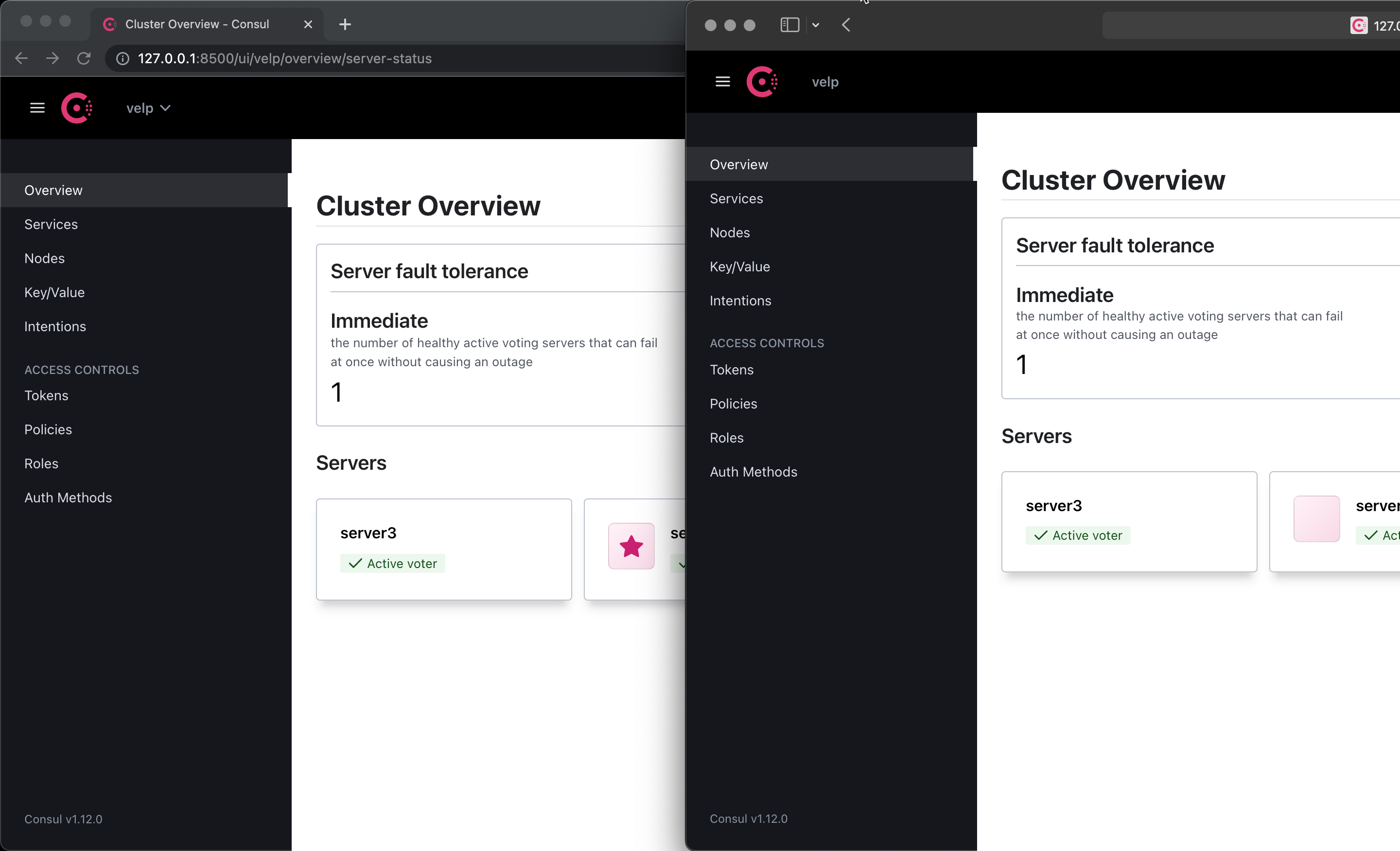Click the Overview highlighted sidebar entry
Viewport: 1400px width, 851px height.
[53, 190]
